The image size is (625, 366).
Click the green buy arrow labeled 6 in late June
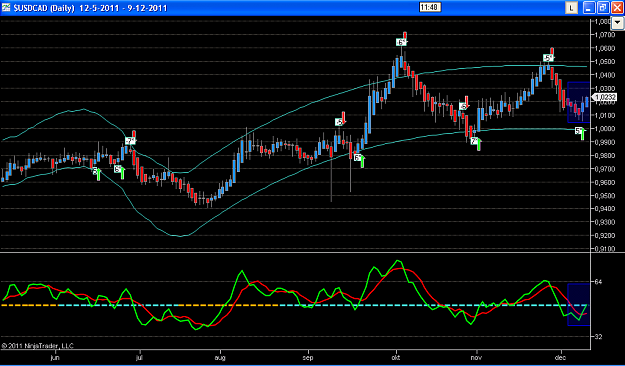pos(122,173)
